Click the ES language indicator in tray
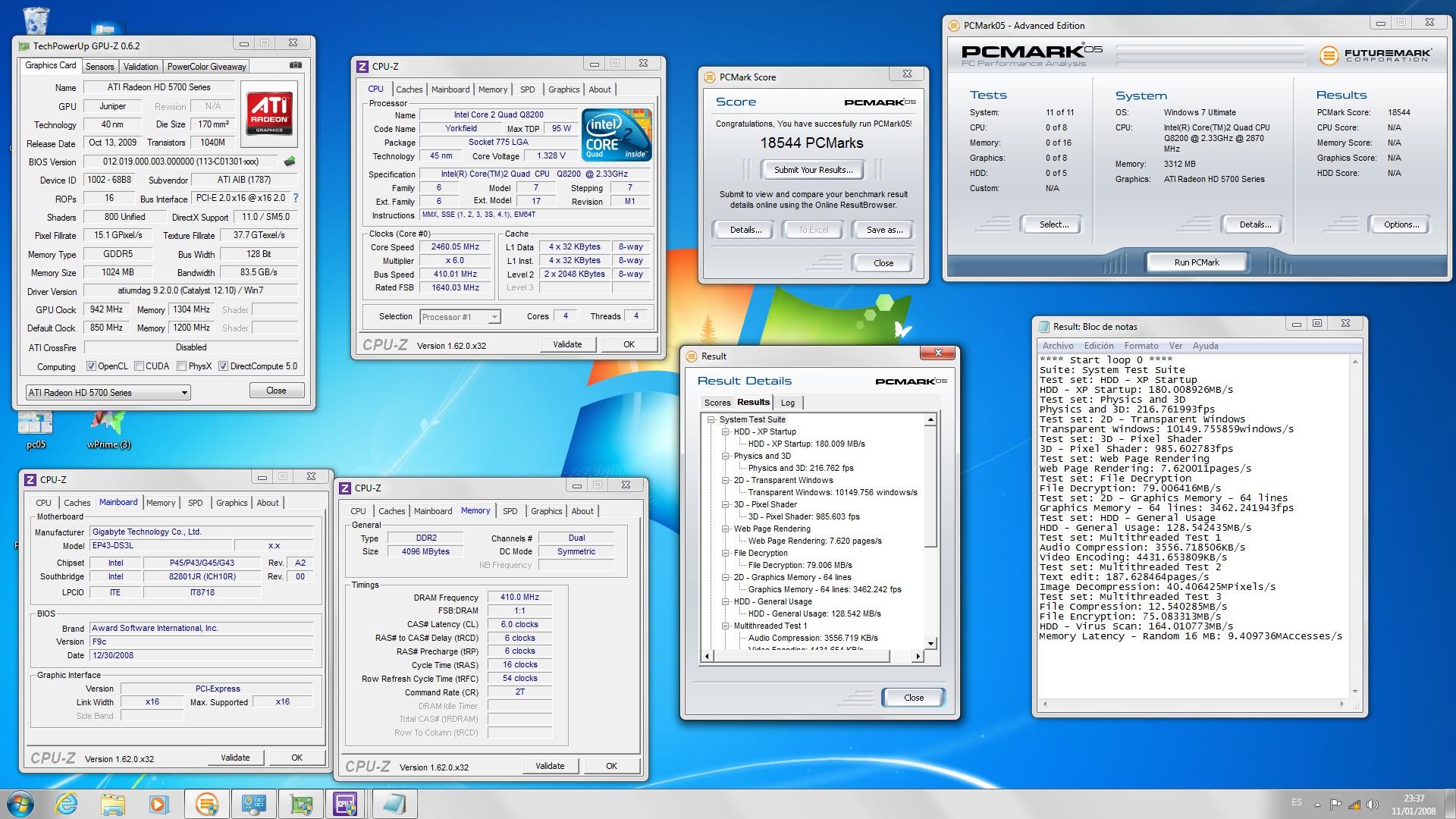1456x819 pixels. (x=1297, y=802)
